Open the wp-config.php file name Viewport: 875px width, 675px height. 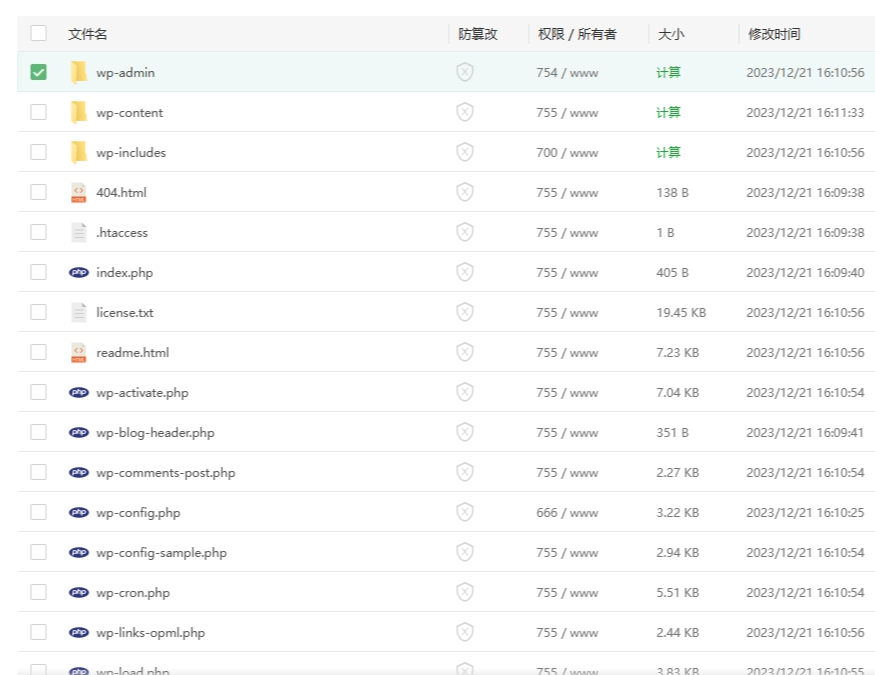pos(138,513)
